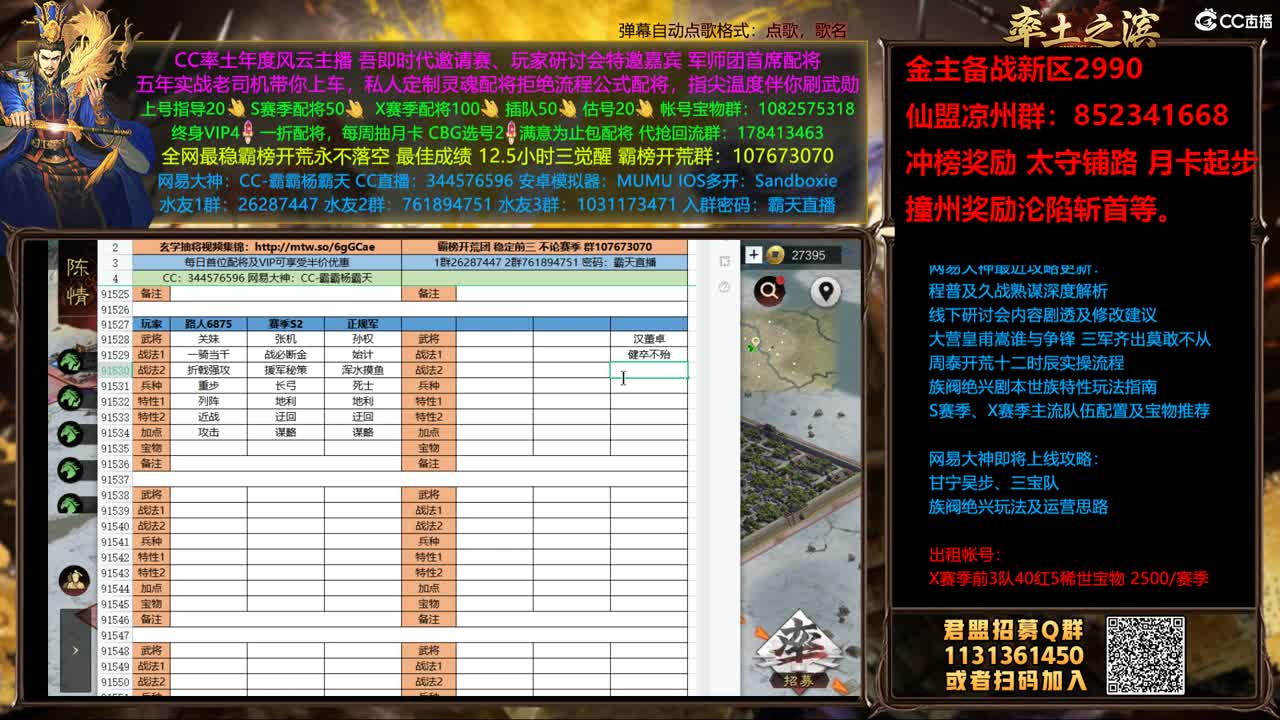Screen dimensions: 1280x720
Task: Select cell containing 折戟强攻
Action: click(x=208, y=370)
